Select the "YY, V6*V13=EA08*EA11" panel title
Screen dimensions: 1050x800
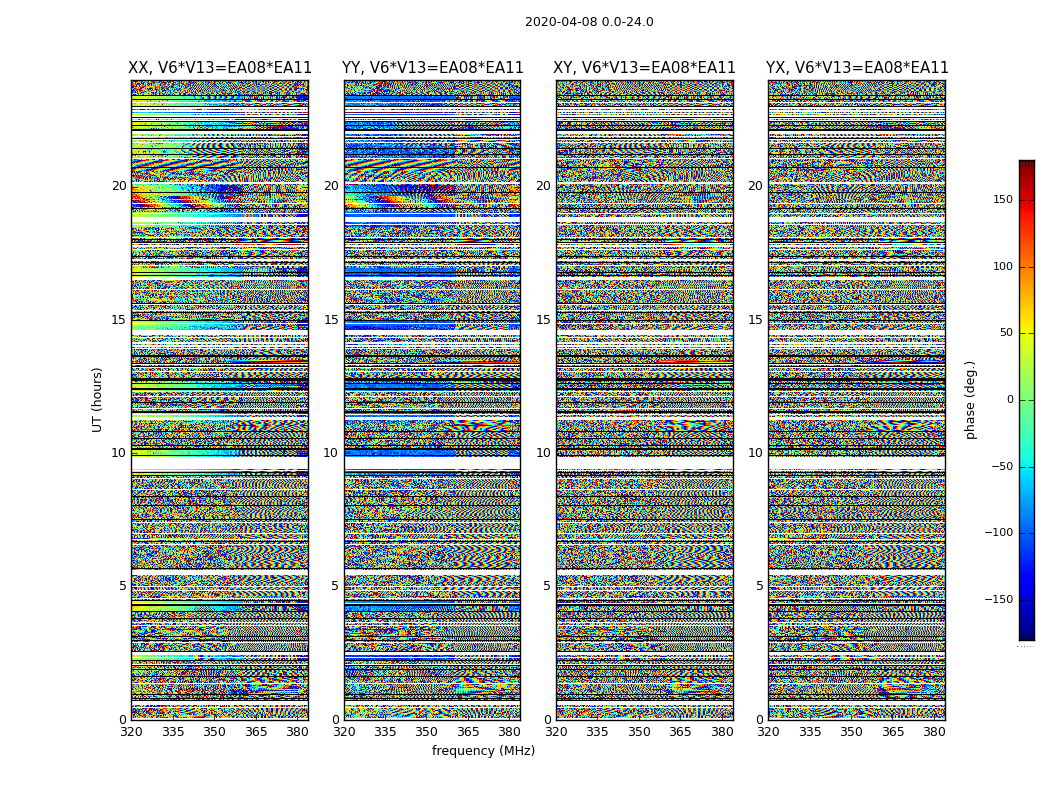[x=433, y=68]
